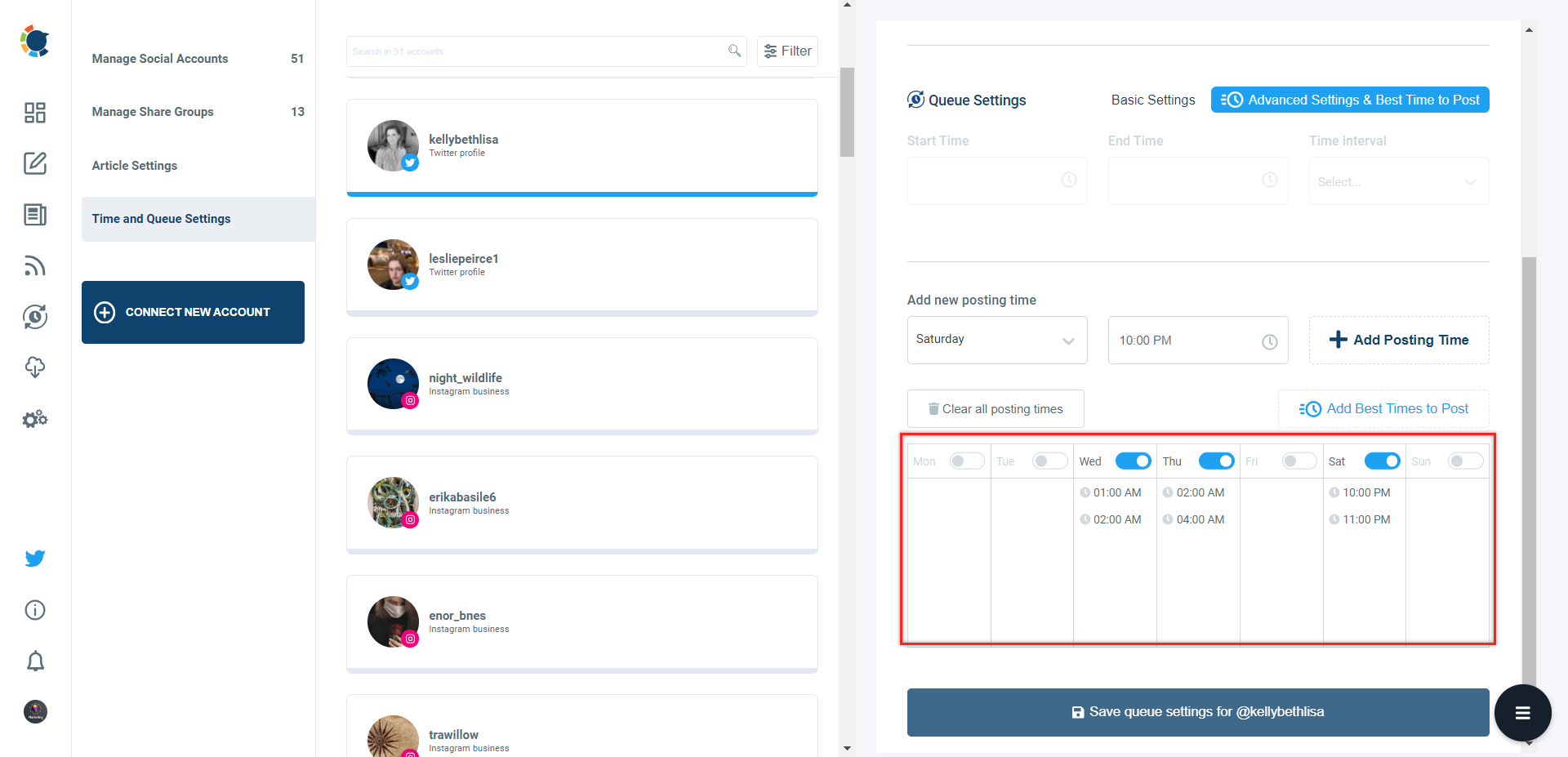Open the Time interval Select dropdown
This screenshot has height=757, width=1568.
click(1398, 181)
